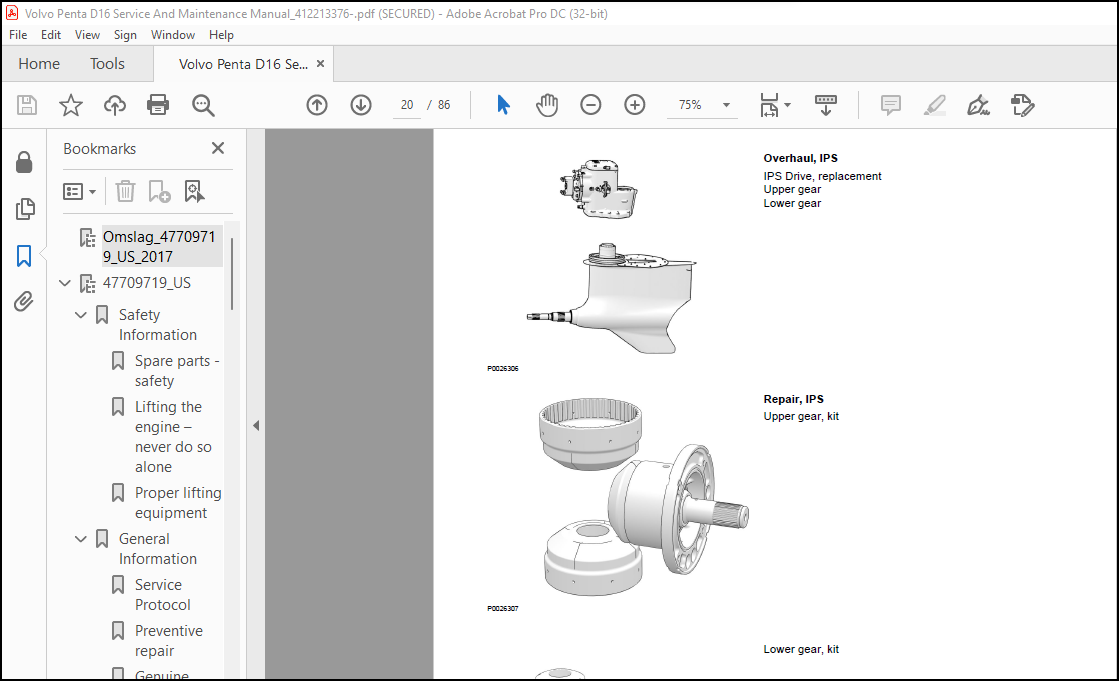Open fit page tool dropdown arrow
Image resolution: width=1119 pixels, height=681 pixels.
(788, 105)
